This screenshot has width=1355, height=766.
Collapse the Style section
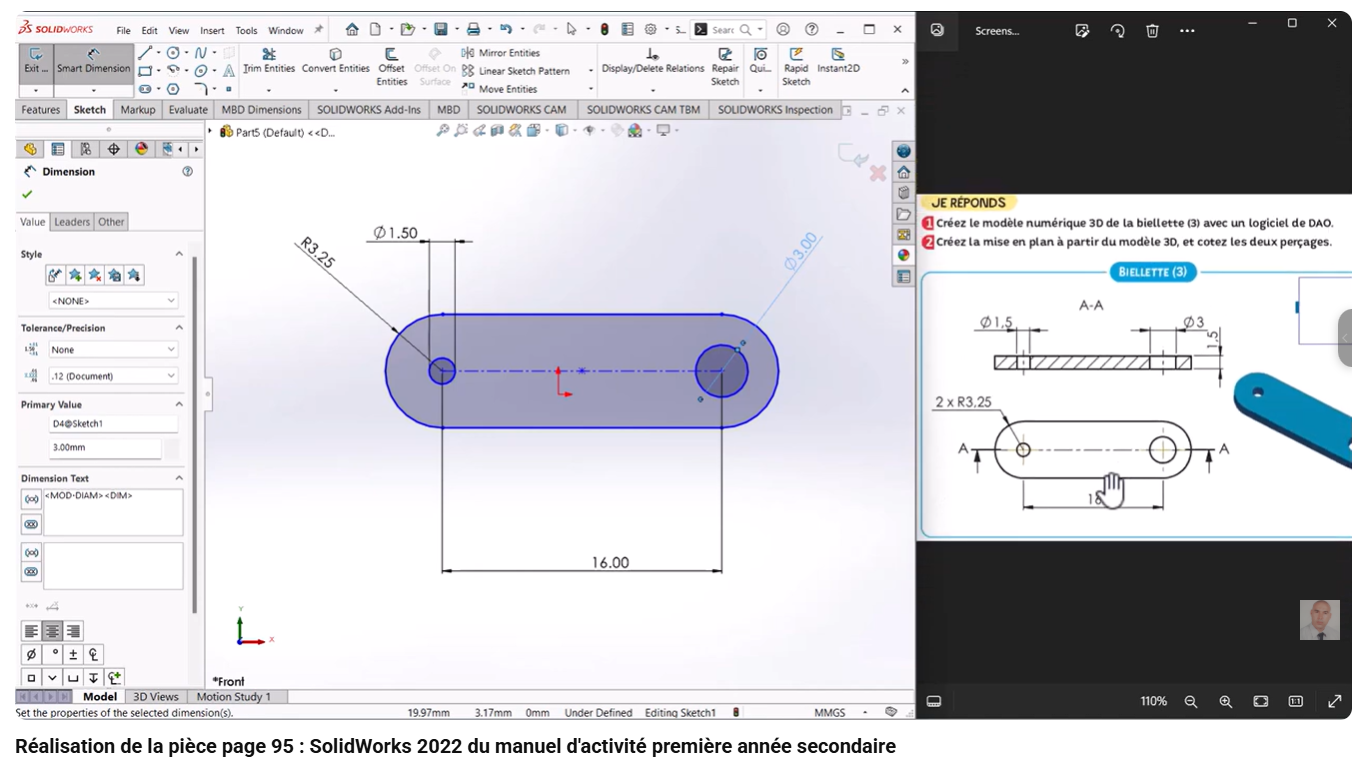point(180,254)
